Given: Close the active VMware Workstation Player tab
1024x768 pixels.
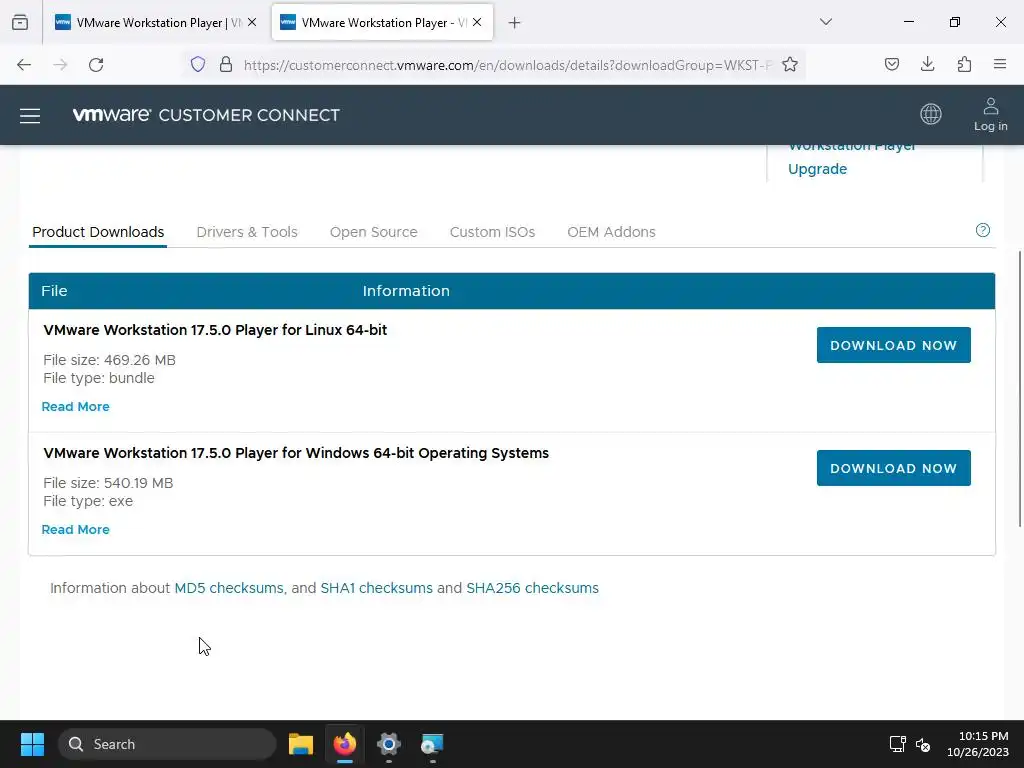Looking at the screenshot, I should (x=477, y=22).
